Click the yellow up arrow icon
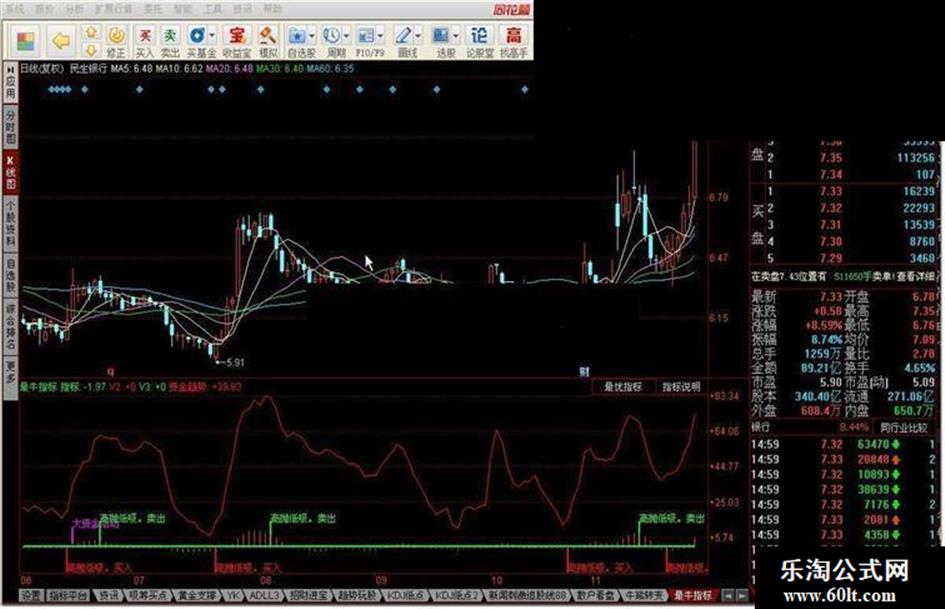945x609 pixels. [90, 32]
